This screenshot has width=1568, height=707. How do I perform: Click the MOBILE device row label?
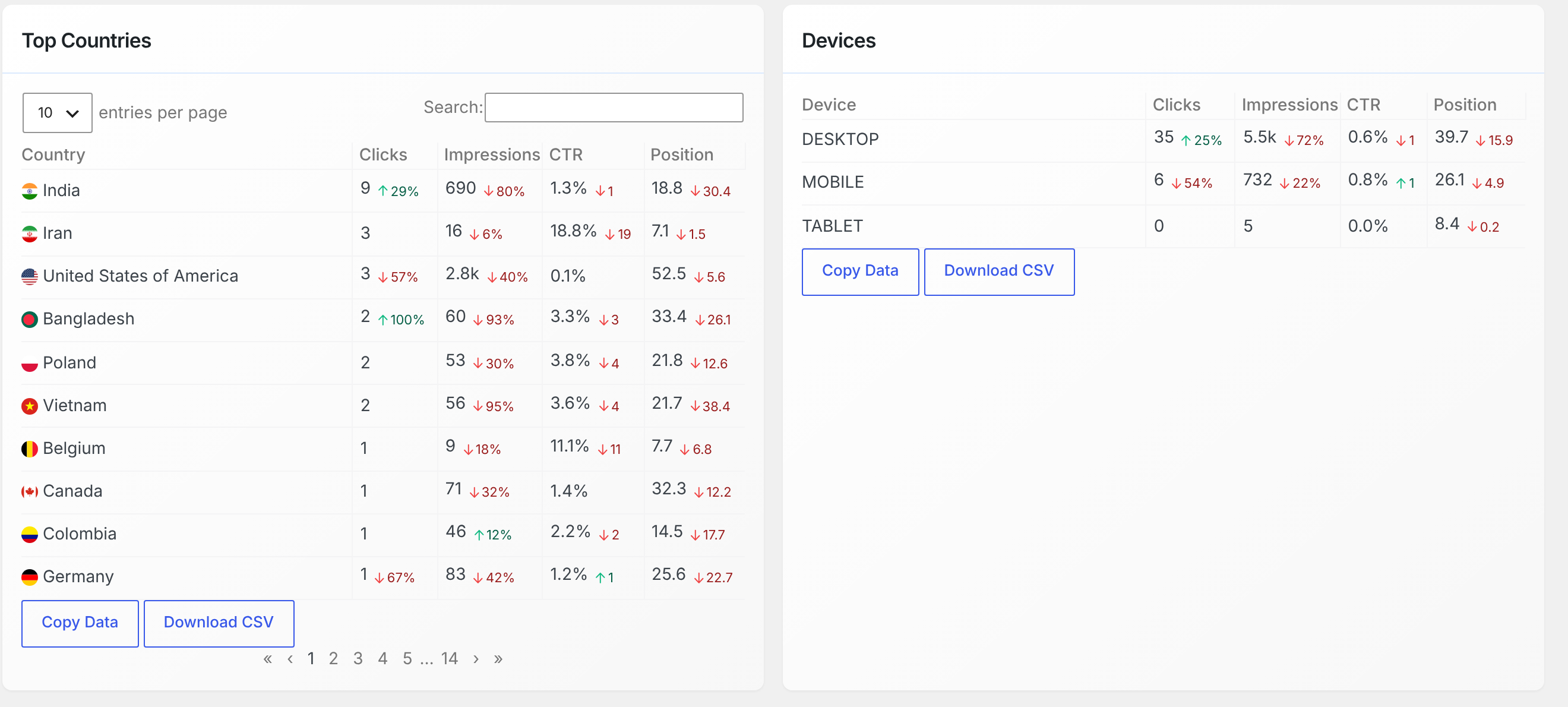(x=833, y=182)
